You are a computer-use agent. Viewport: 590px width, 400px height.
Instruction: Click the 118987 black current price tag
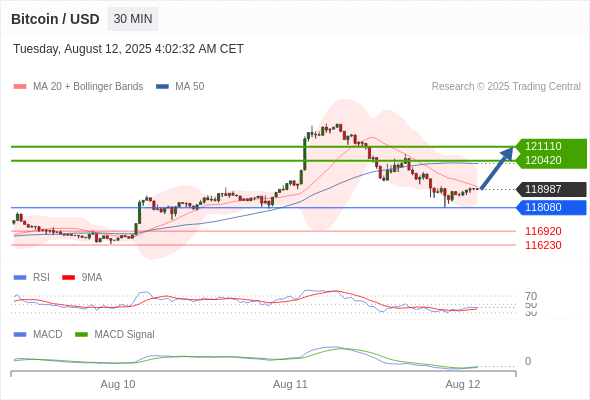[x=551, y=189]
